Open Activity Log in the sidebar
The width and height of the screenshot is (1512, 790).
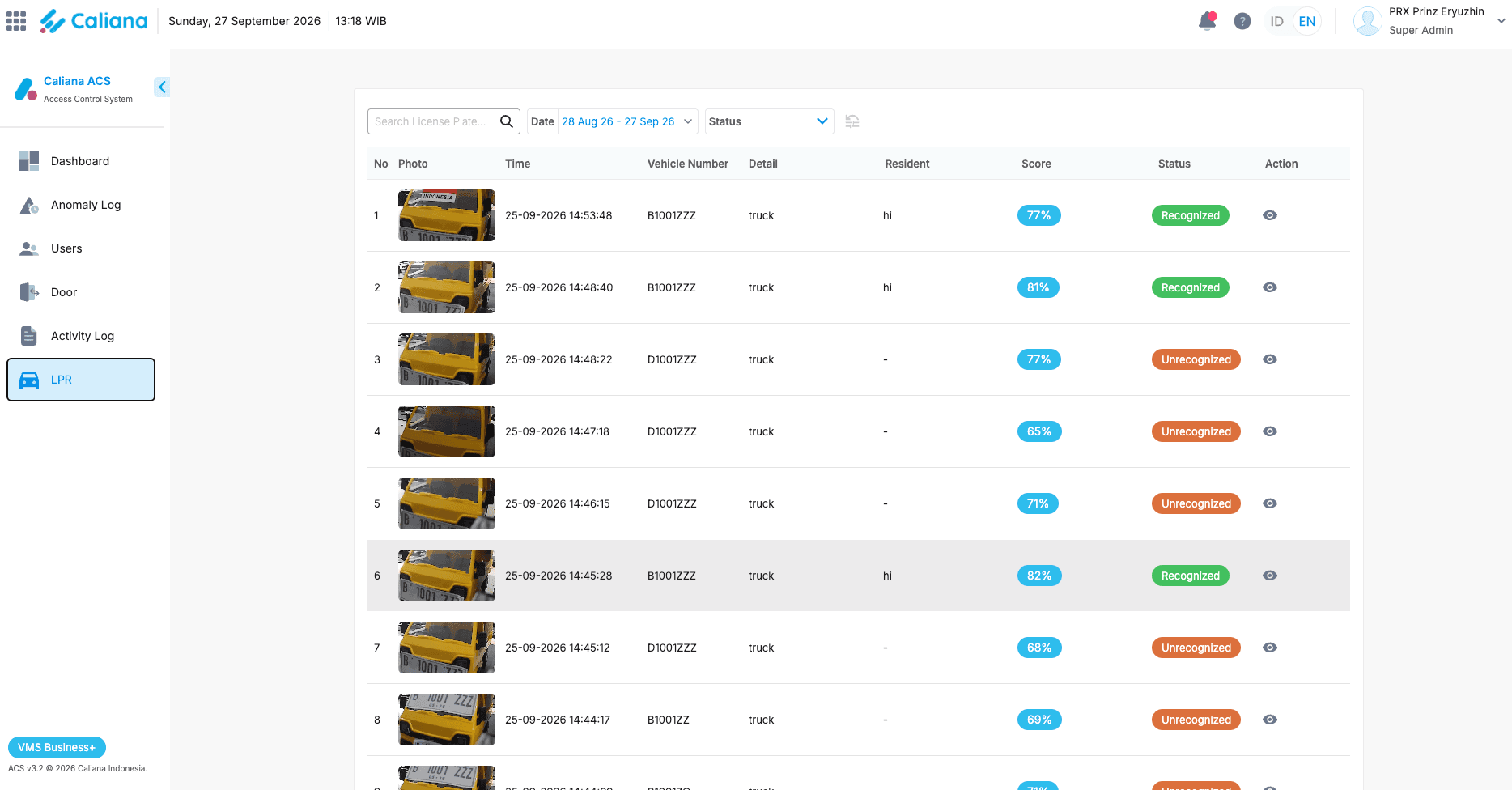coord(81,336)
